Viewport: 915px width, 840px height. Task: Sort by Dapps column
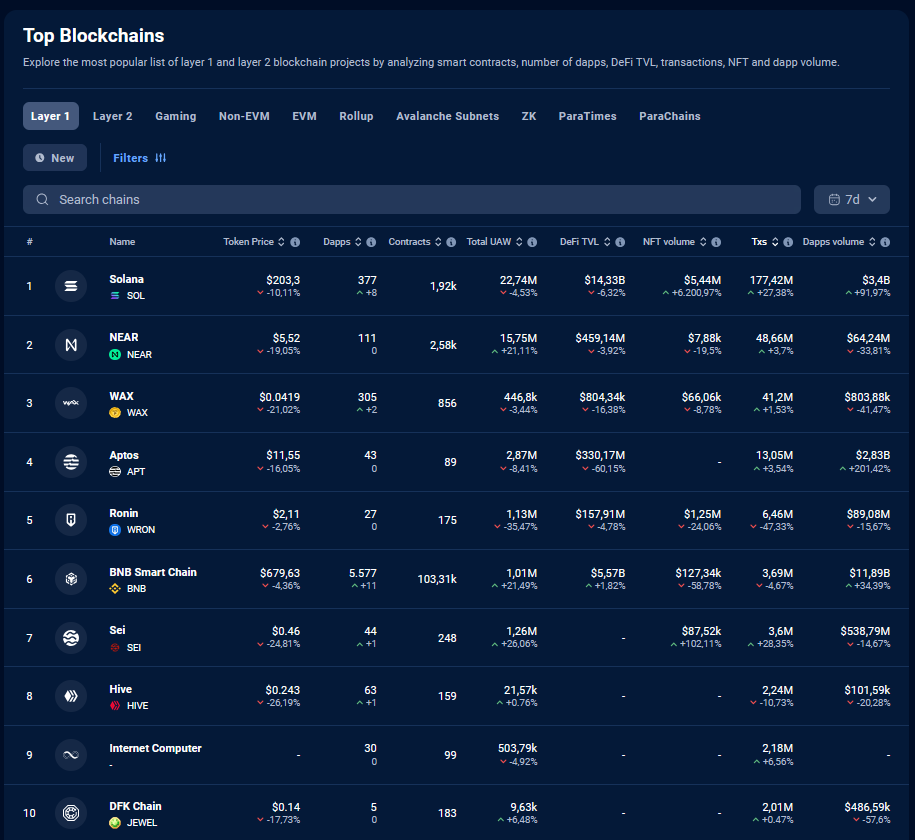(x=358, y=242)
